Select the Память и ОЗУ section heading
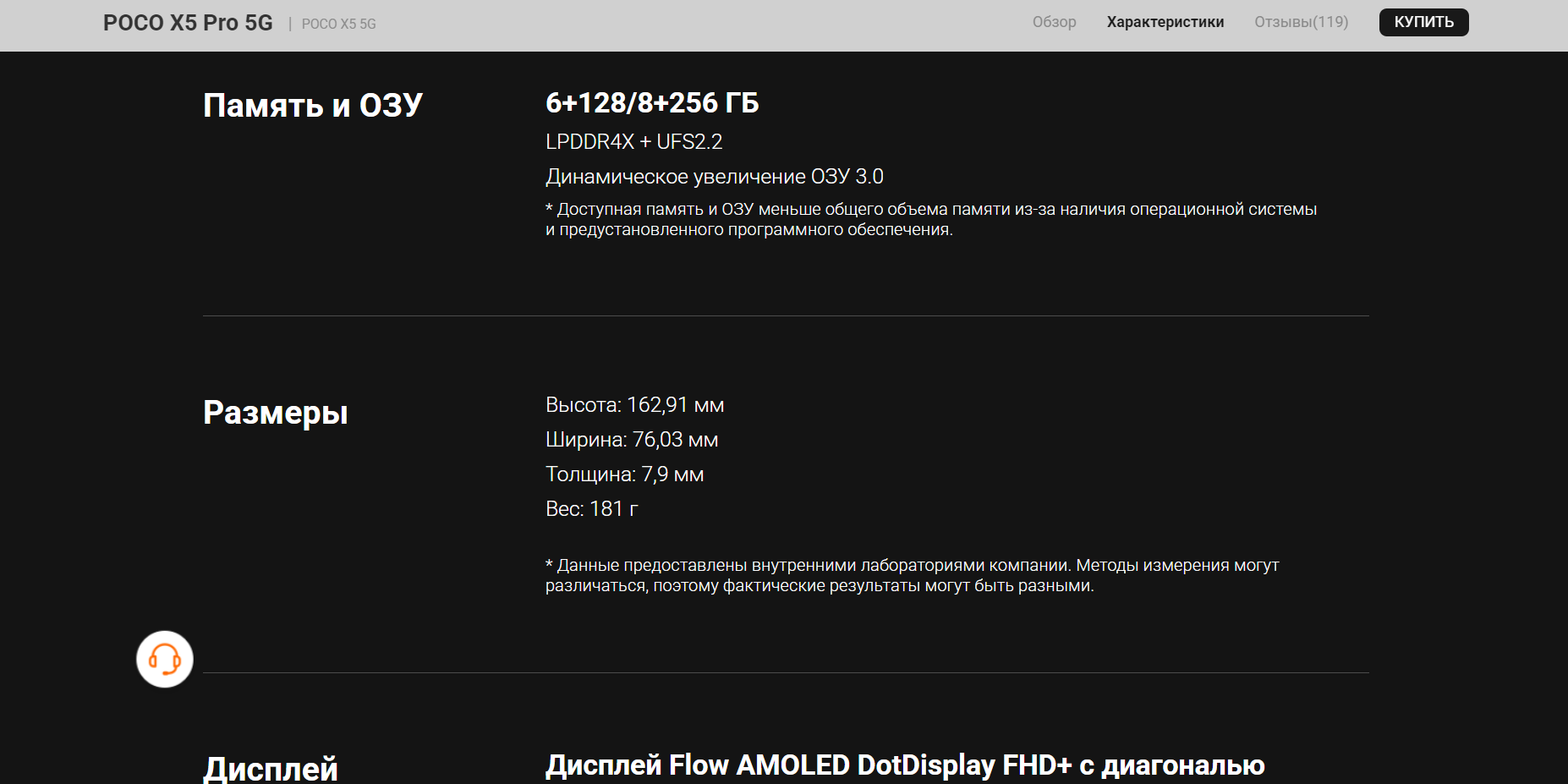Screen dimensions: 1568x784 click(x=313, y=106)
